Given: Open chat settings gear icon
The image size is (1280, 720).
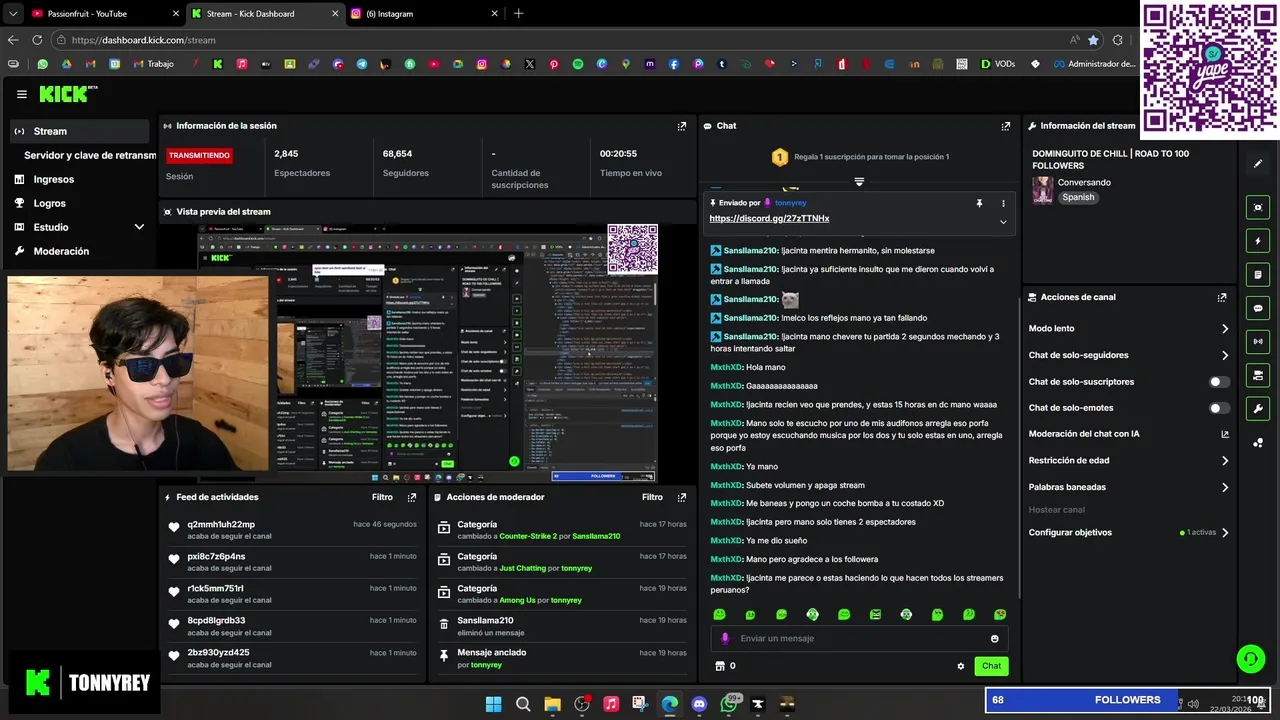Looking at the screenshot, I should [961, 666].
